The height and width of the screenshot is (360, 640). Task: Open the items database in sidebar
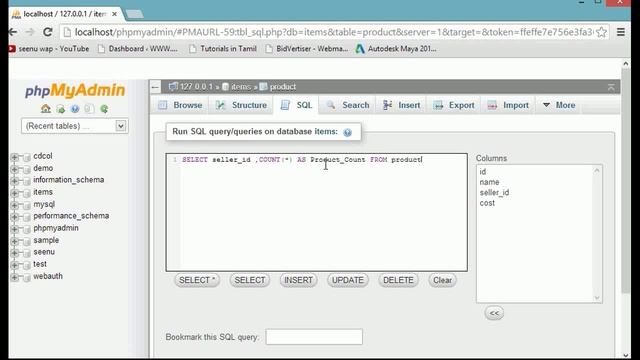point(43,192)
